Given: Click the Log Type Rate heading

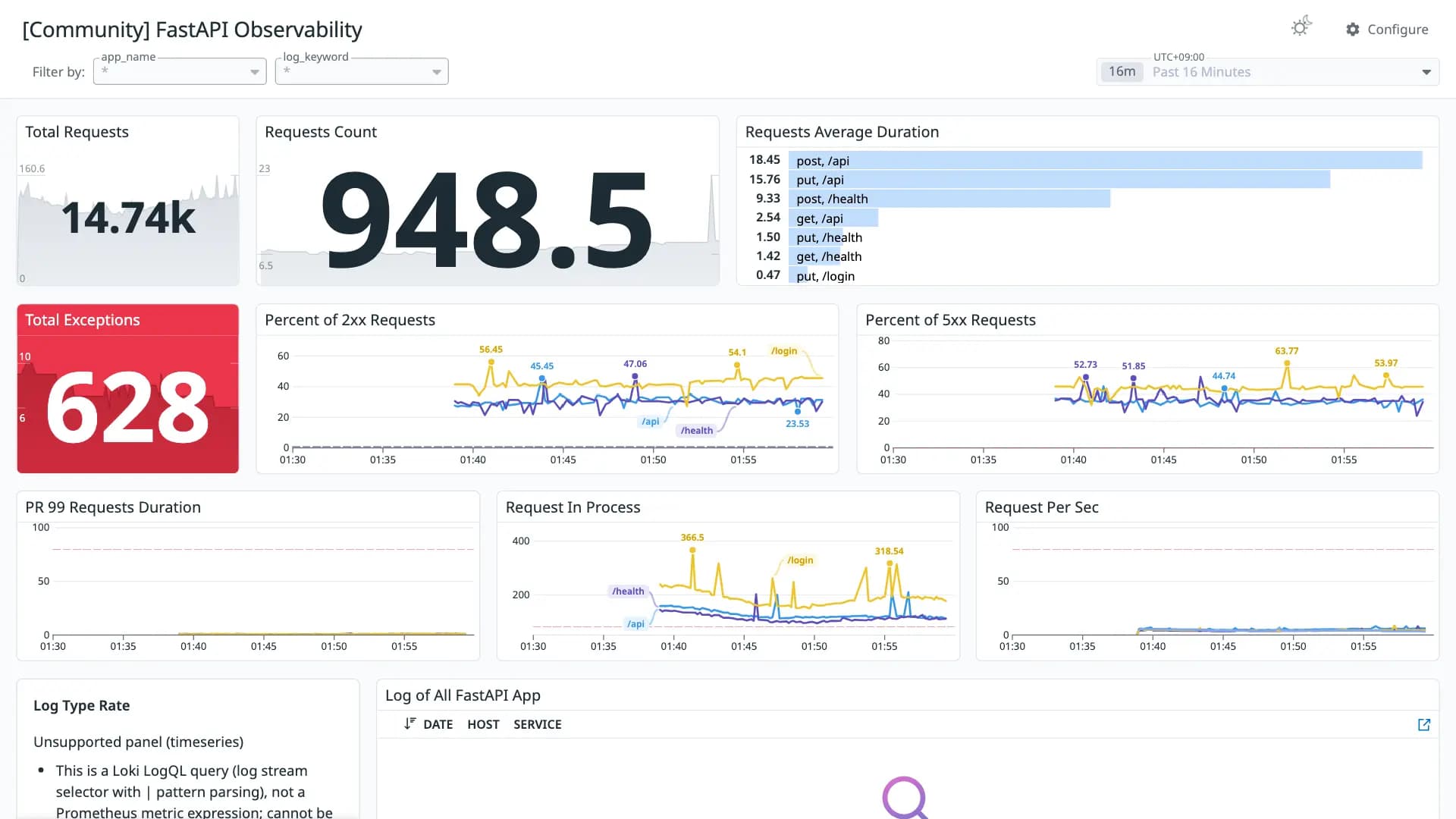Looking at the screenshot, I should point(81,705).
